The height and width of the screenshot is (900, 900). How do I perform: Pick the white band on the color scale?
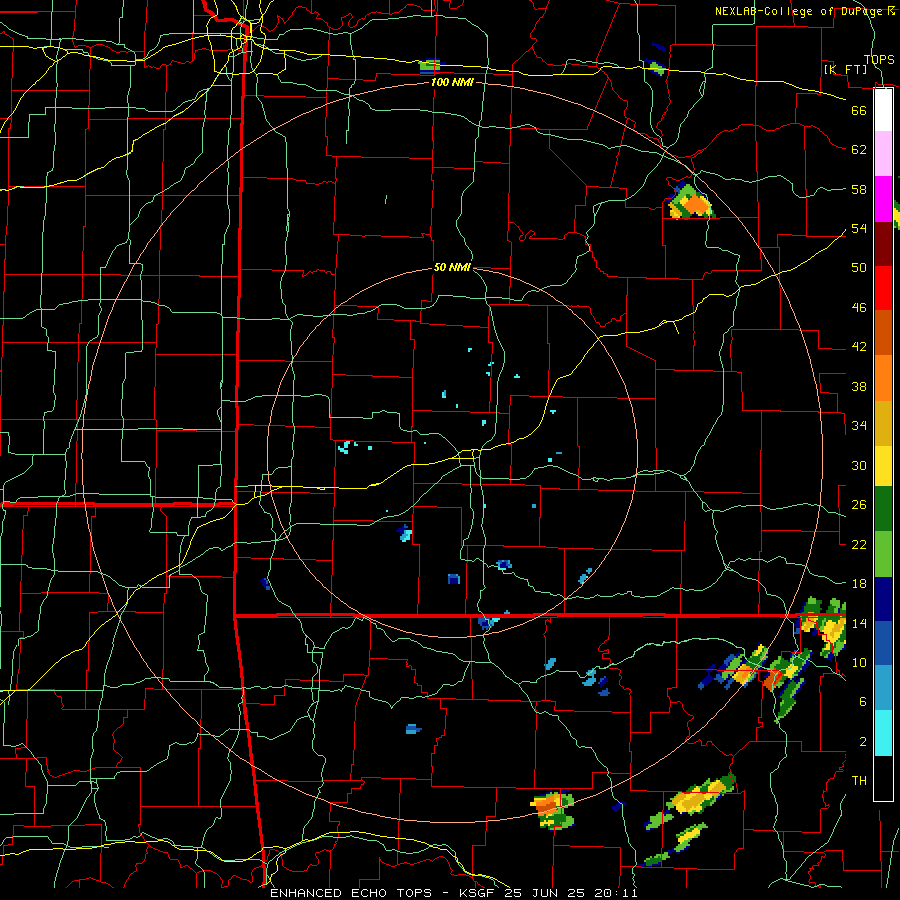pyautogui.click(x=883, y=110)
